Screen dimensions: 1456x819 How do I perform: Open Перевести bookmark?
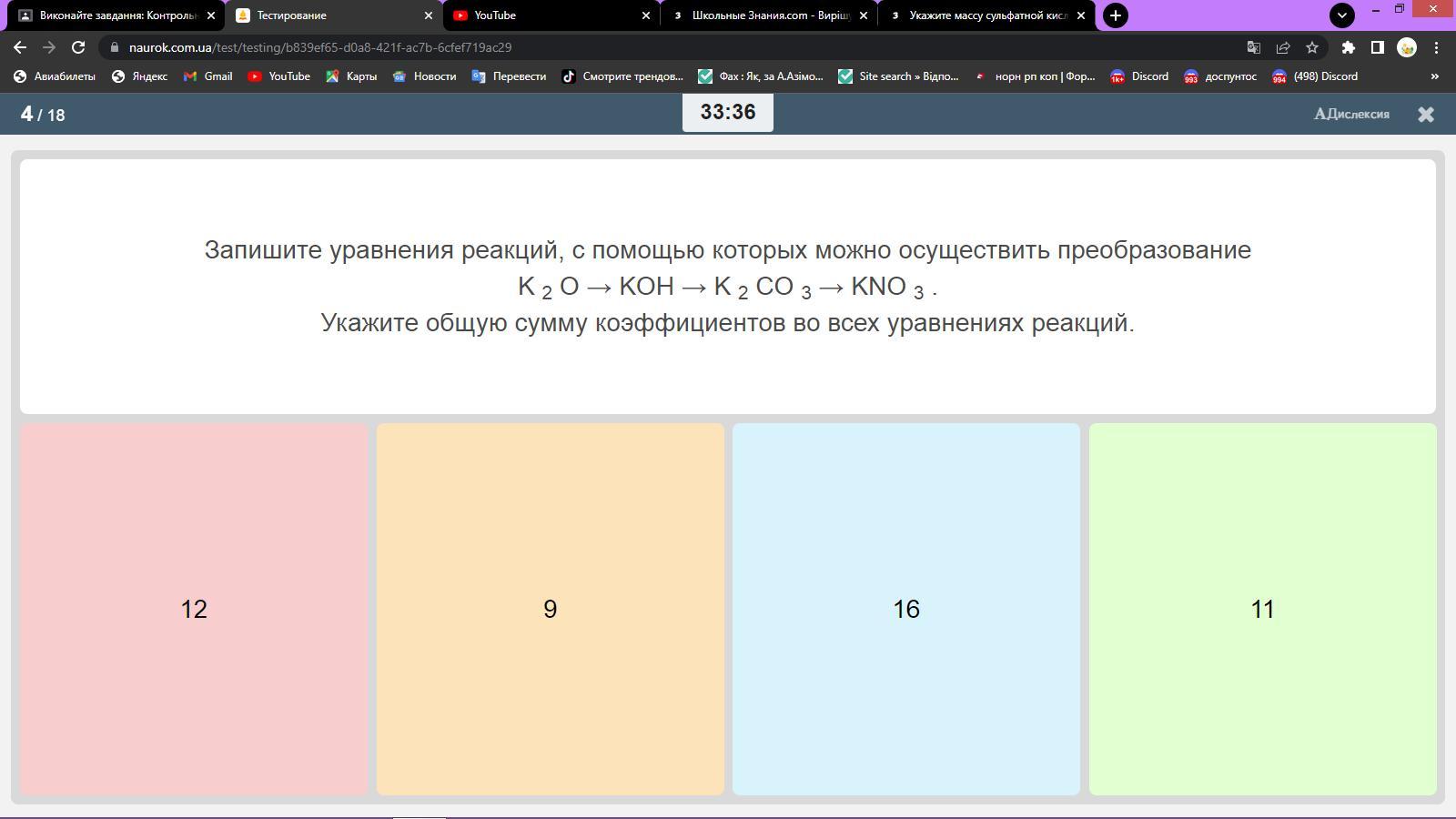pos(509,76)
